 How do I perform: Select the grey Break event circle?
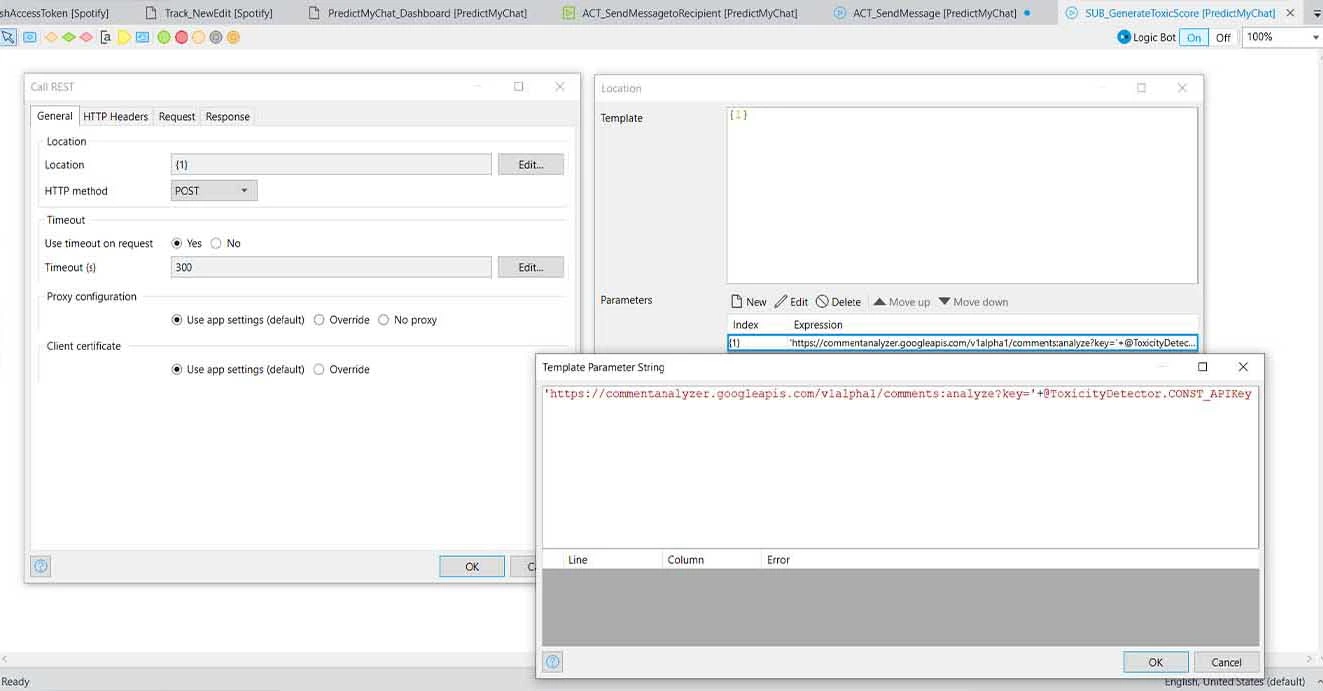click(x=215, y=37)
